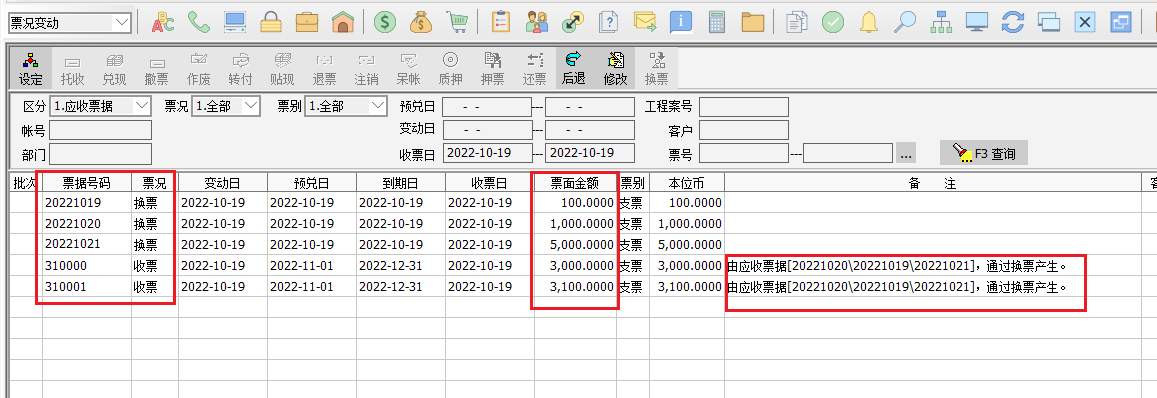This screenshot has width=1157, height=398.
Task: Click the 客户 input field
Action: [x=744, y=131]
